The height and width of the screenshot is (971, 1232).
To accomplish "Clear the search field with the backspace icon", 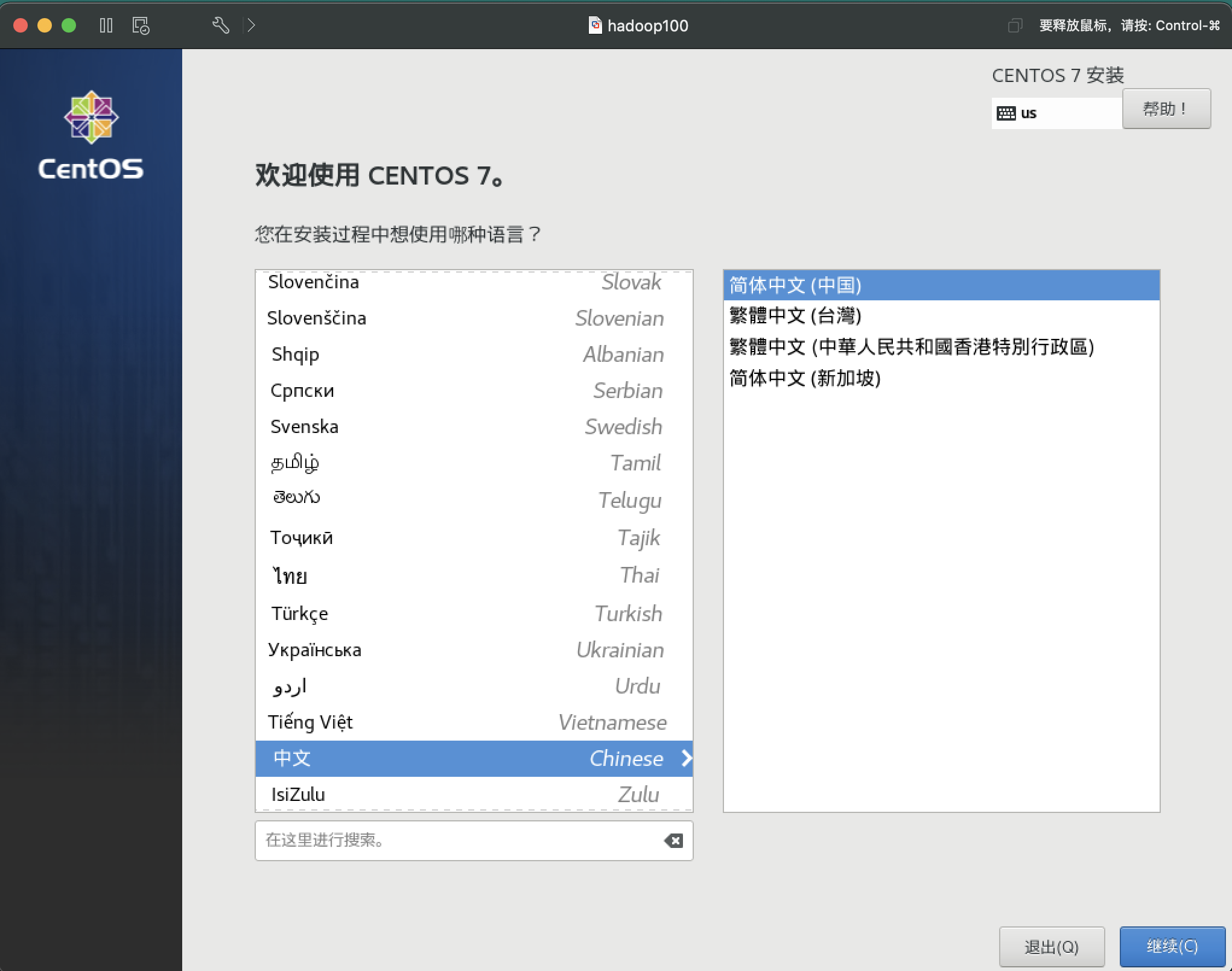I will tap(673, 841).
